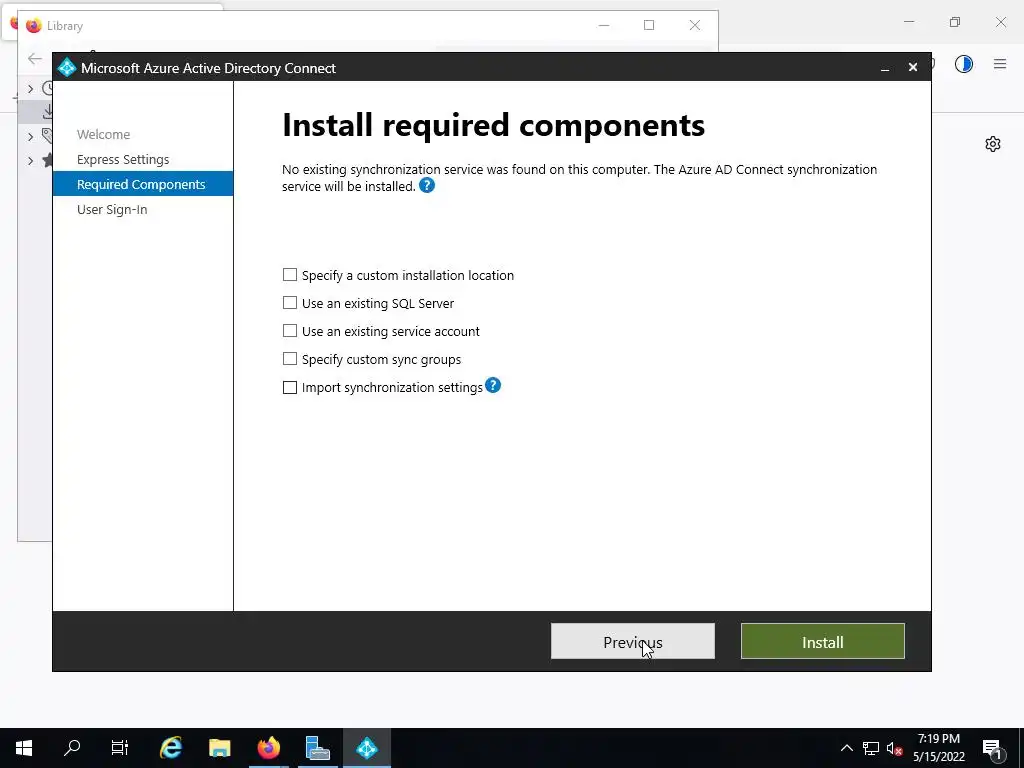1024x768 pixels.
Task: Open Firefox from the taskbar
Action: coord(268,748)
